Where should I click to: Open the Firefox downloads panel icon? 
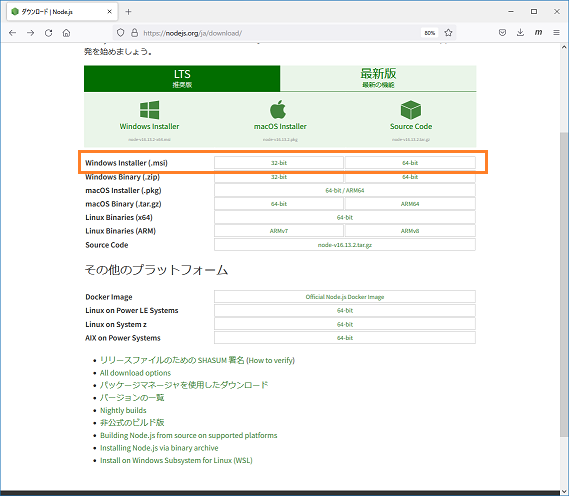click(520, 33)
